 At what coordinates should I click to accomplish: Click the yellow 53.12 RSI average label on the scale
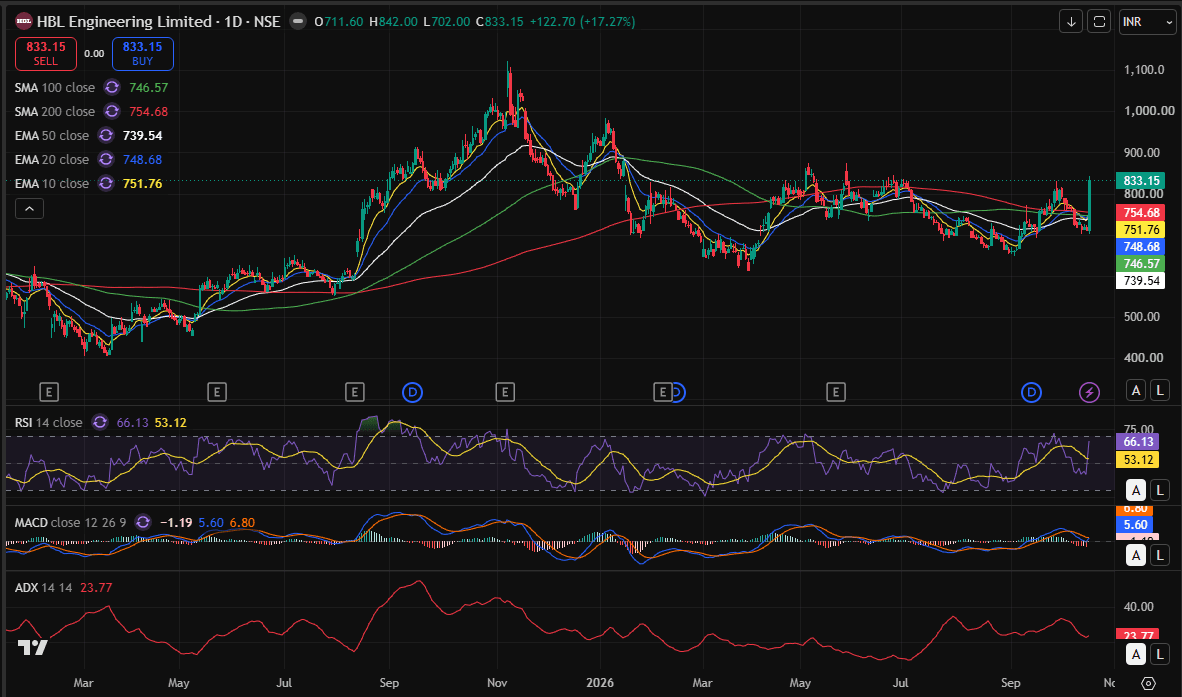pyautogui.click(x=1138, y=460)
